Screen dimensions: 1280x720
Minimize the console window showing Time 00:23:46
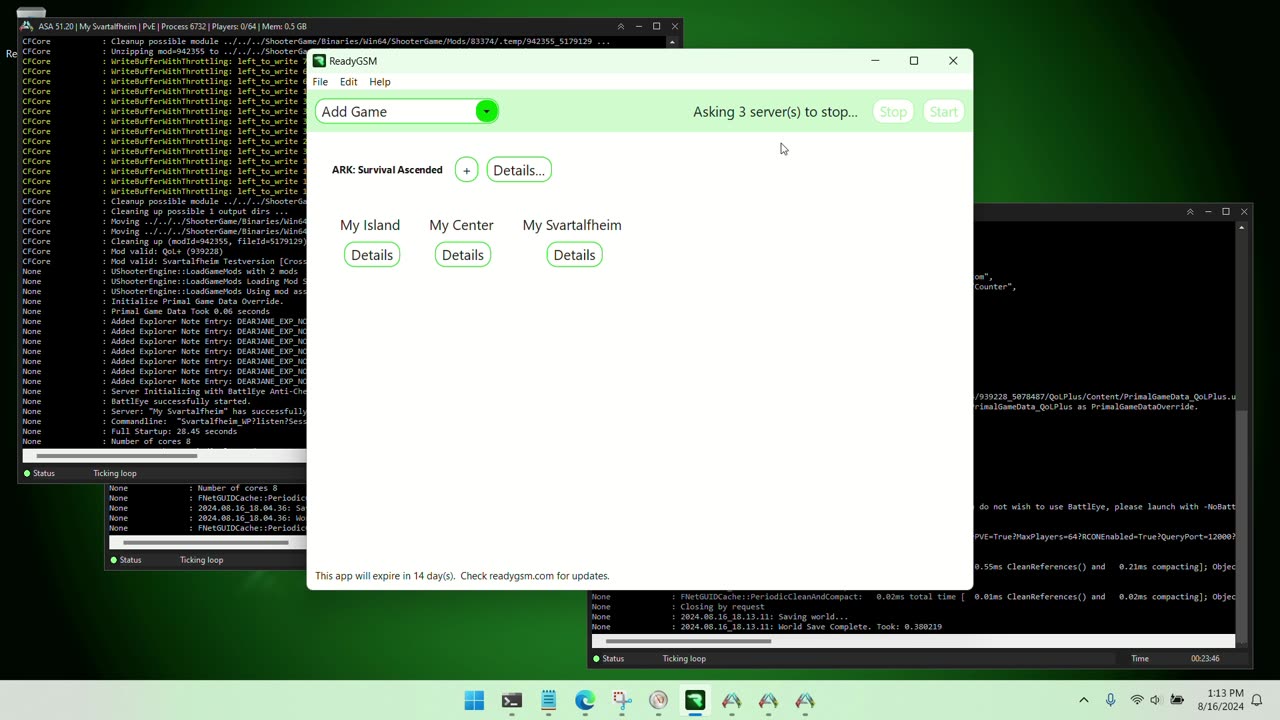point(1208,212)
